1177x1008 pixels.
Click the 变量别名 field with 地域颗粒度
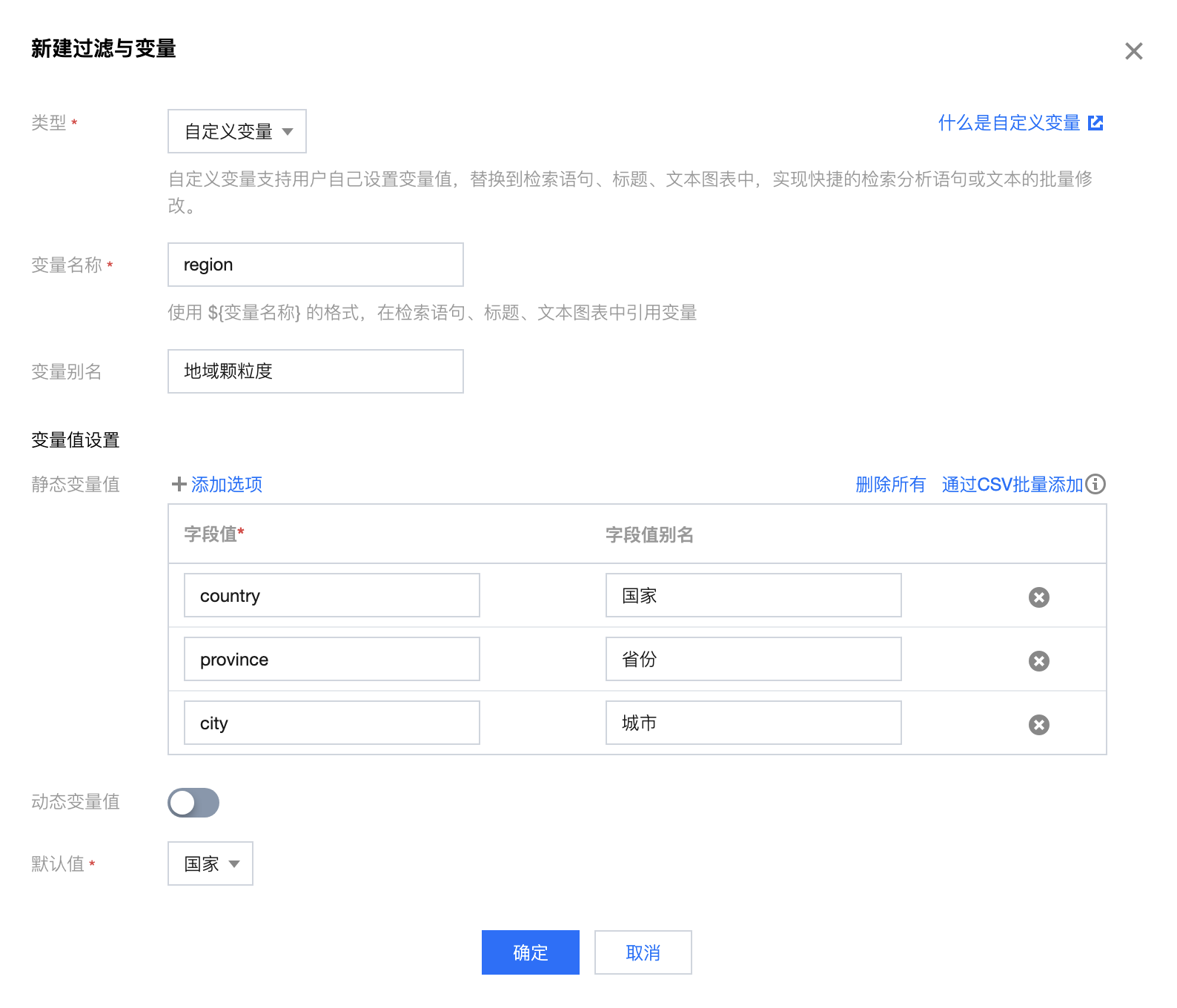316,371
